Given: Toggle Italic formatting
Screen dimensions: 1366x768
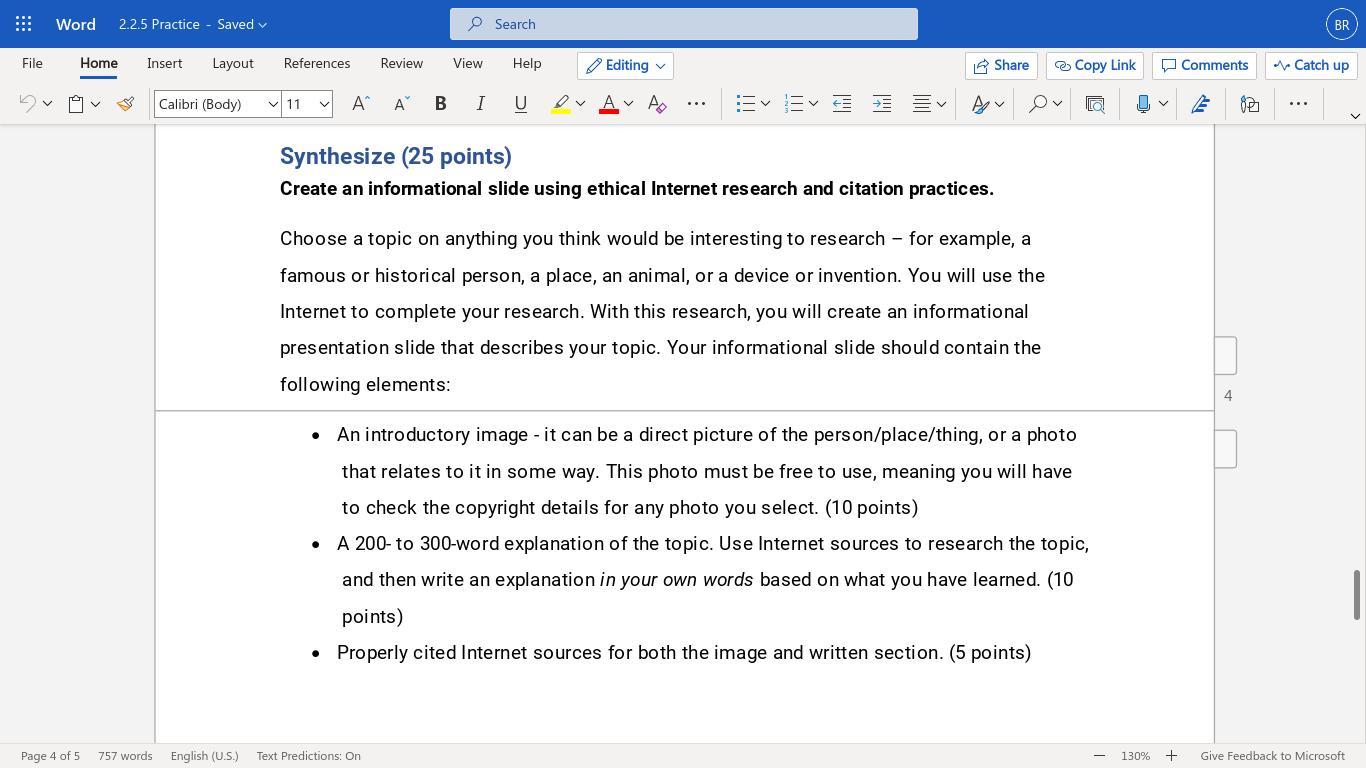Looking at the screenshot, I should point(480,104).
